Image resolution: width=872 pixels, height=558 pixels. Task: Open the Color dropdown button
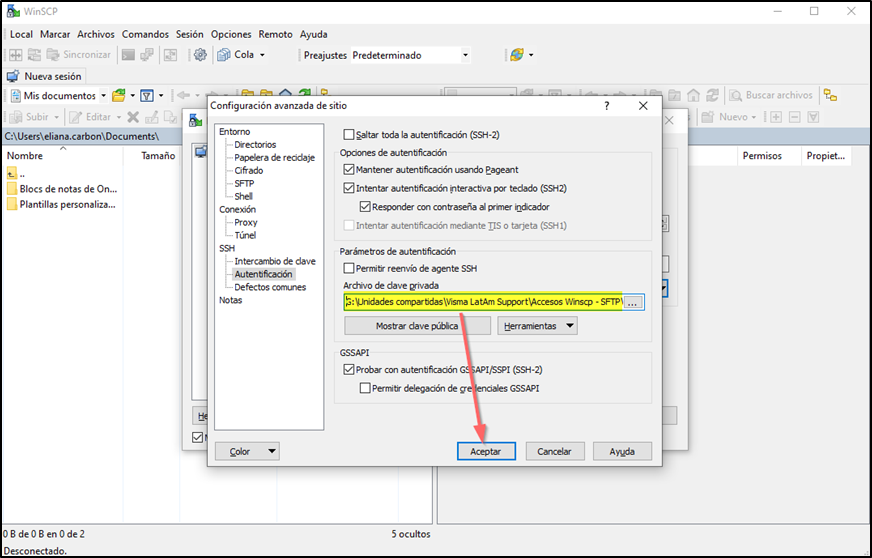click(247, 451)
